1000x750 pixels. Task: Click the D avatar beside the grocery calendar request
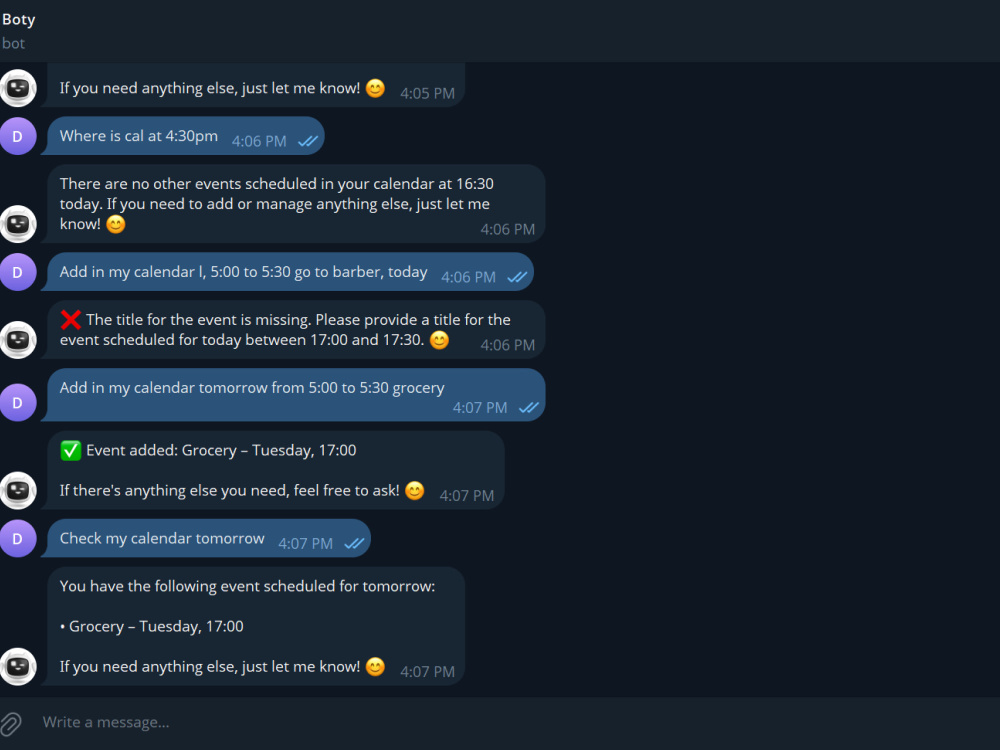(18, 402)
